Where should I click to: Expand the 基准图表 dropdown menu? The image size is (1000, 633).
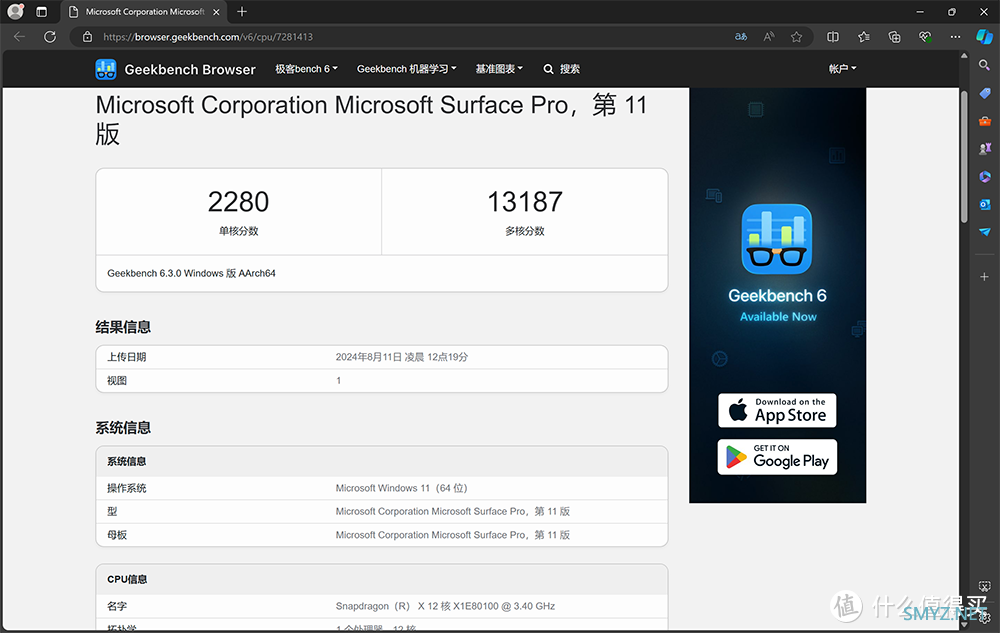click(499, 69)
